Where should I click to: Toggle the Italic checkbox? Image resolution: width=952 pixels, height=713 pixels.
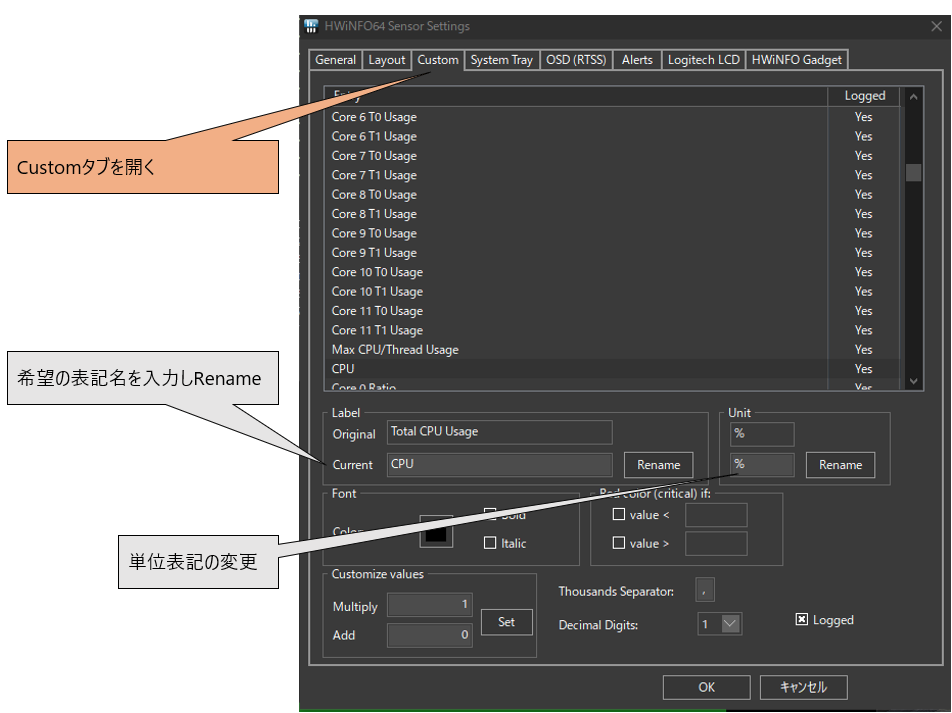[490, 543]
